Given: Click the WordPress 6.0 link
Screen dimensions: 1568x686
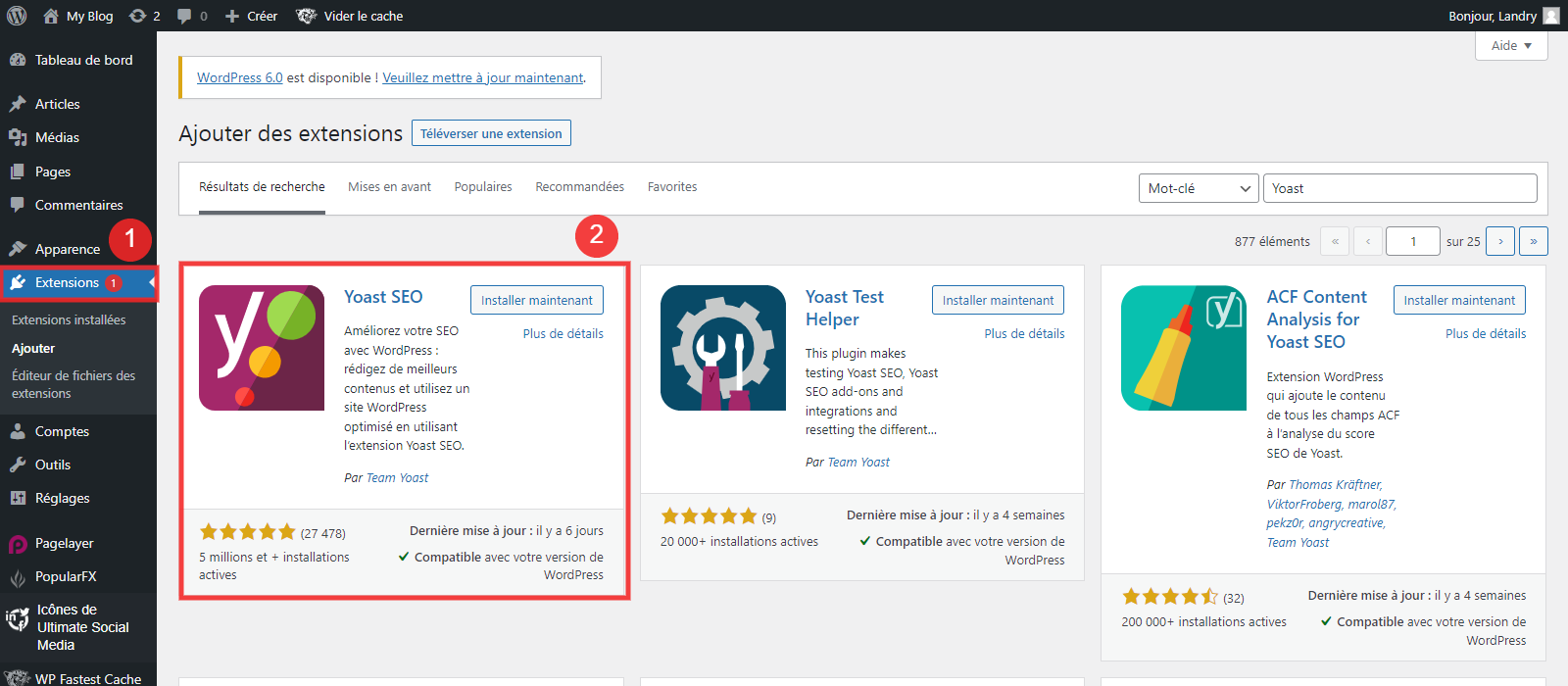Looking at the screenshot, I should (240, 77).
